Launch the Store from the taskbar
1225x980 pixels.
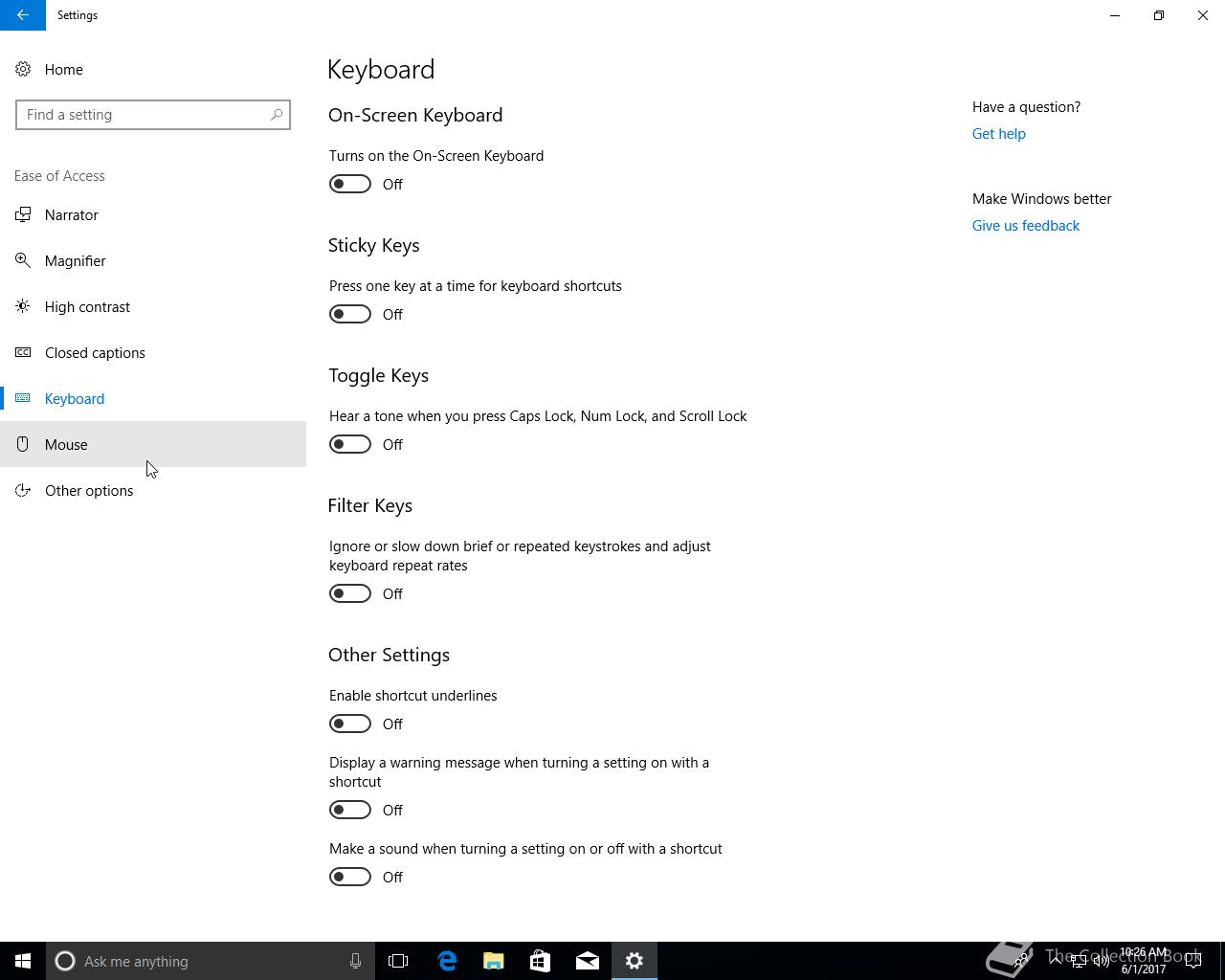click(541, 961)
